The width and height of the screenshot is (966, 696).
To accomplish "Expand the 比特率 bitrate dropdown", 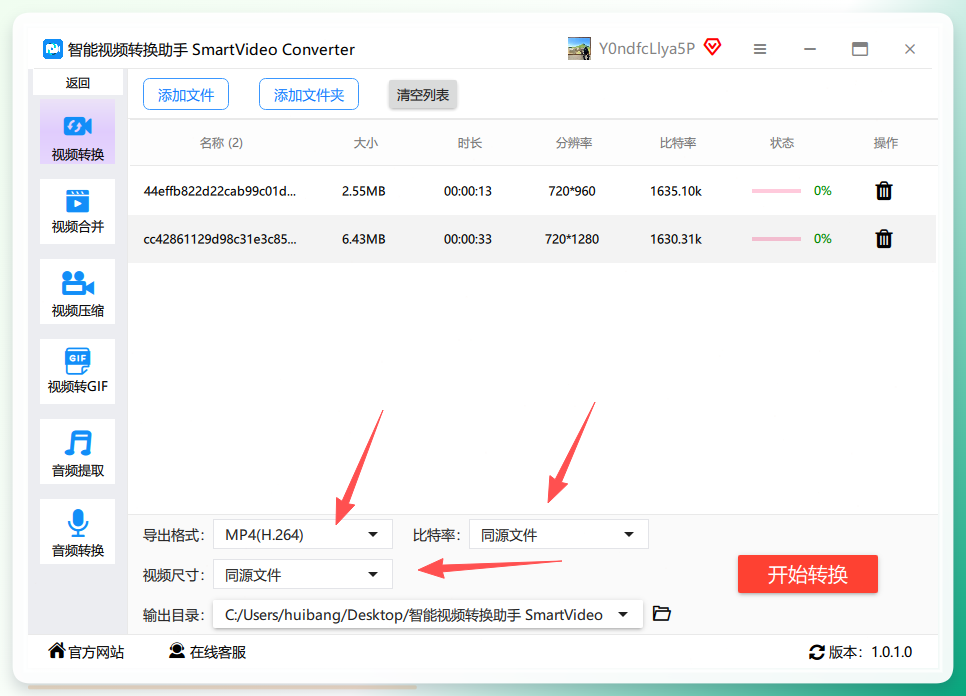I will 558,534.
